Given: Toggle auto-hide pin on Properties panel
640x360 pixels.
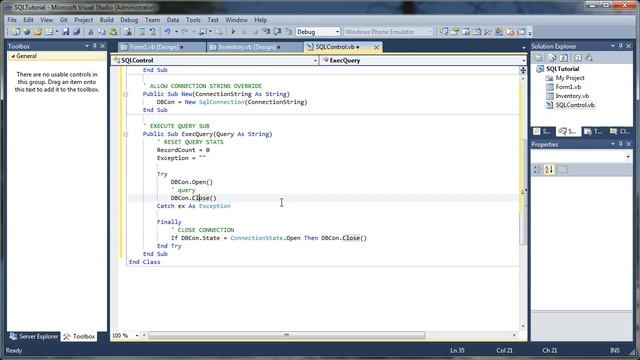Looking at the screenshot, I should (620, 144).
